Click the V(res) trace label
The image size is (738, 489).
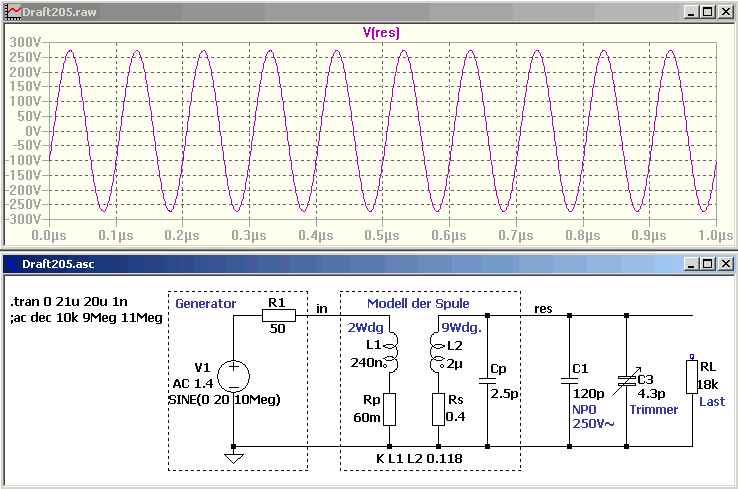tap(381, 33)
